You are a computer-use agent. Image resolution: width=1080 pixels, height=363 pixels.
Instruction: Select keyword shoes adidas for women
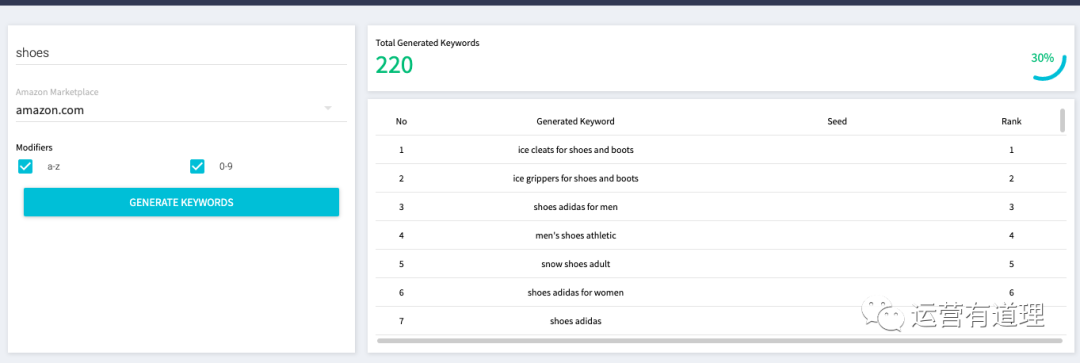point(576,293)
